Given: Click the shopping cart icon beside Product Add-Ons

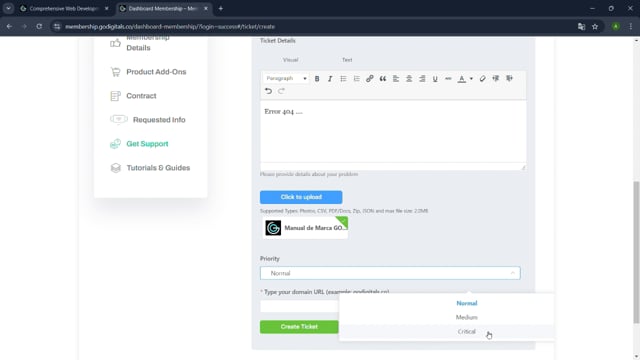Looking at the screenshot, I should click(x=116, y=72).
